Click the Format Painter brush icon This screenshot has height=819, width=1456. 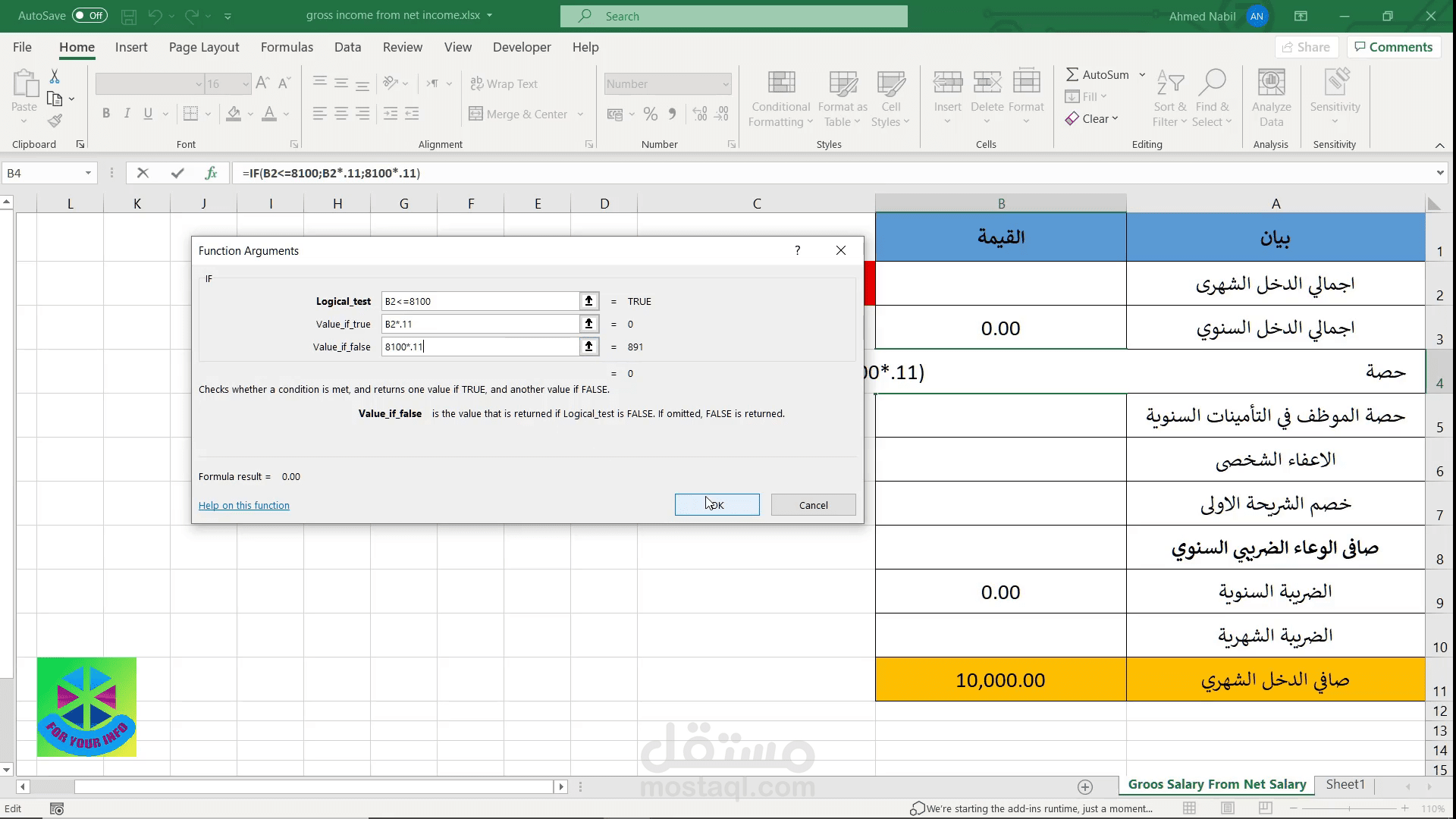click(x=55, y=121)
